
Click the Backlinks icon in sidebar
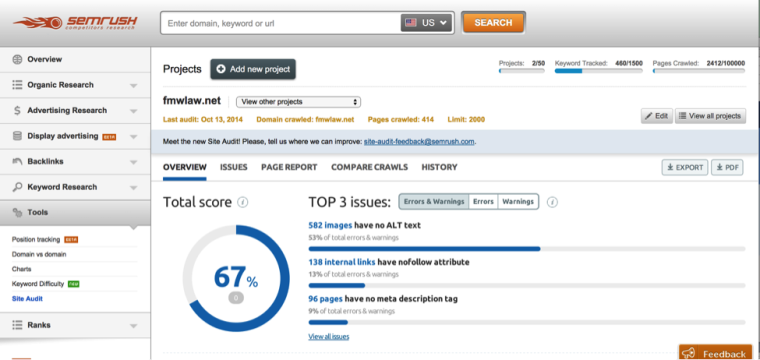[x=17, y=161]
